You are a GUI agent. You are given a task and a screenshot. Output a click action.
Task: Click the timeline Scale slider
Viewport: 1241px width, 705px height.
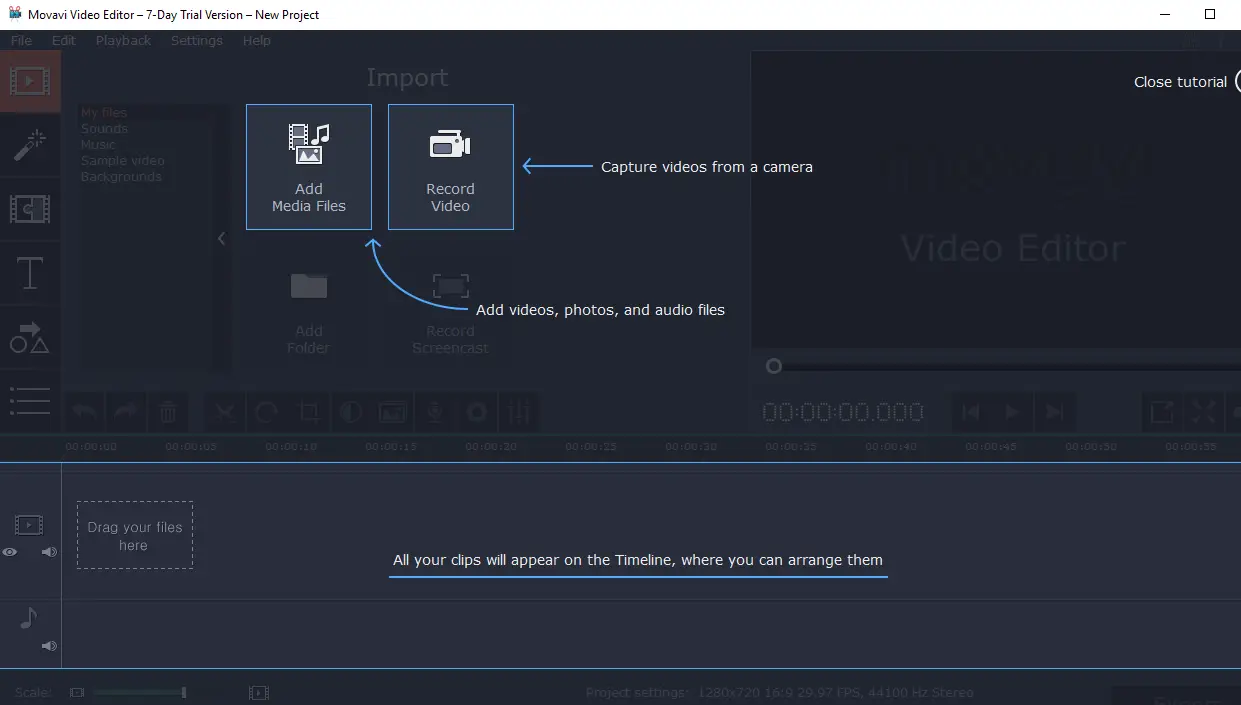coord(140,692)
